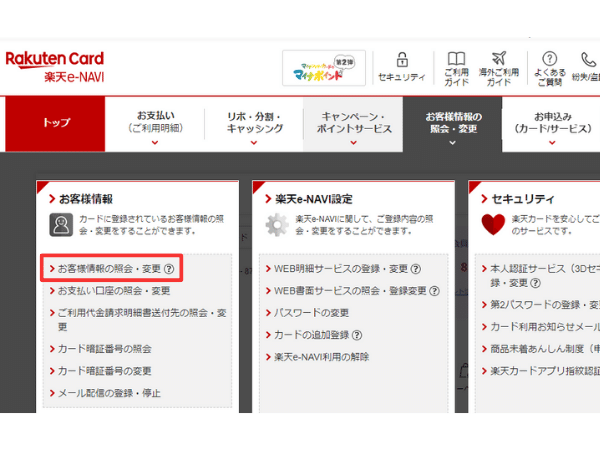Click the red heart icon under セキュリティ

(x=493, y=224)
